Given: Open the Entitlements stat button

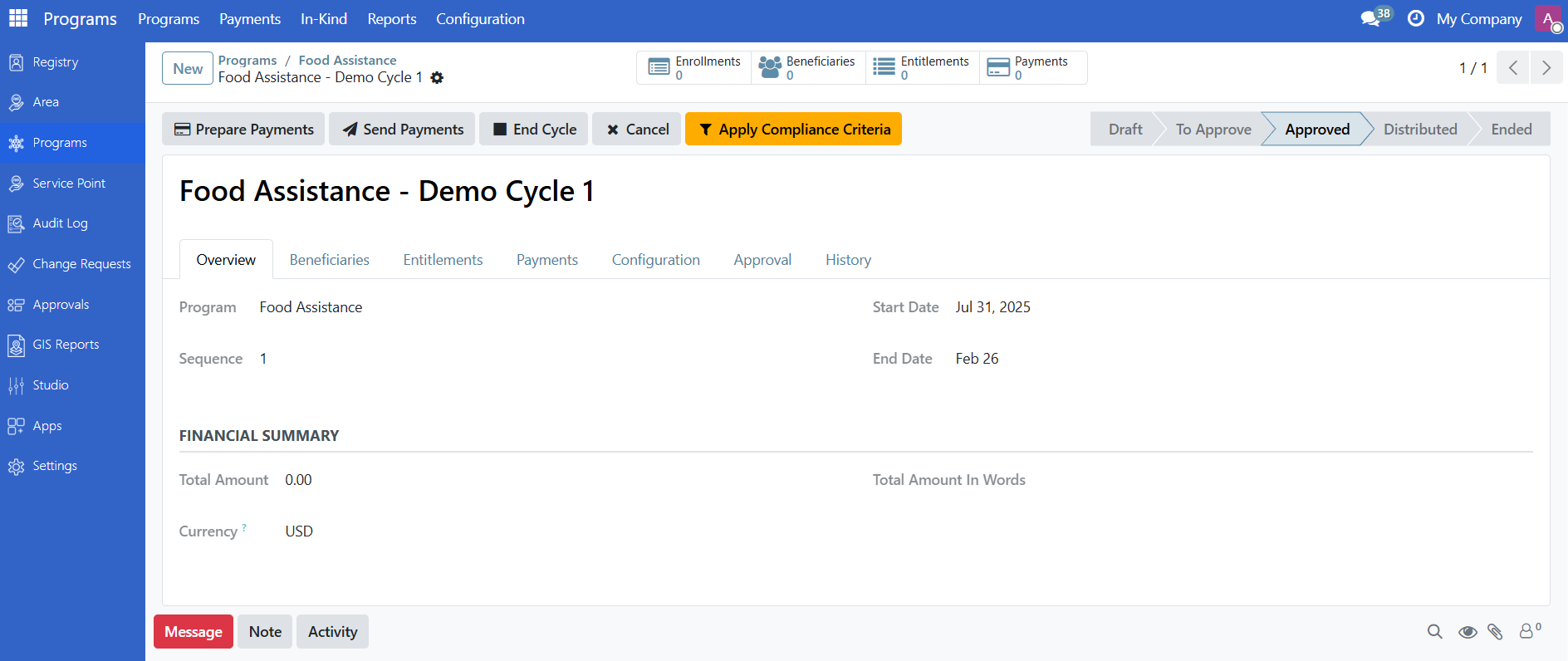Looking at the screenshot, I should pyautogui.click(x=923, y=68).
